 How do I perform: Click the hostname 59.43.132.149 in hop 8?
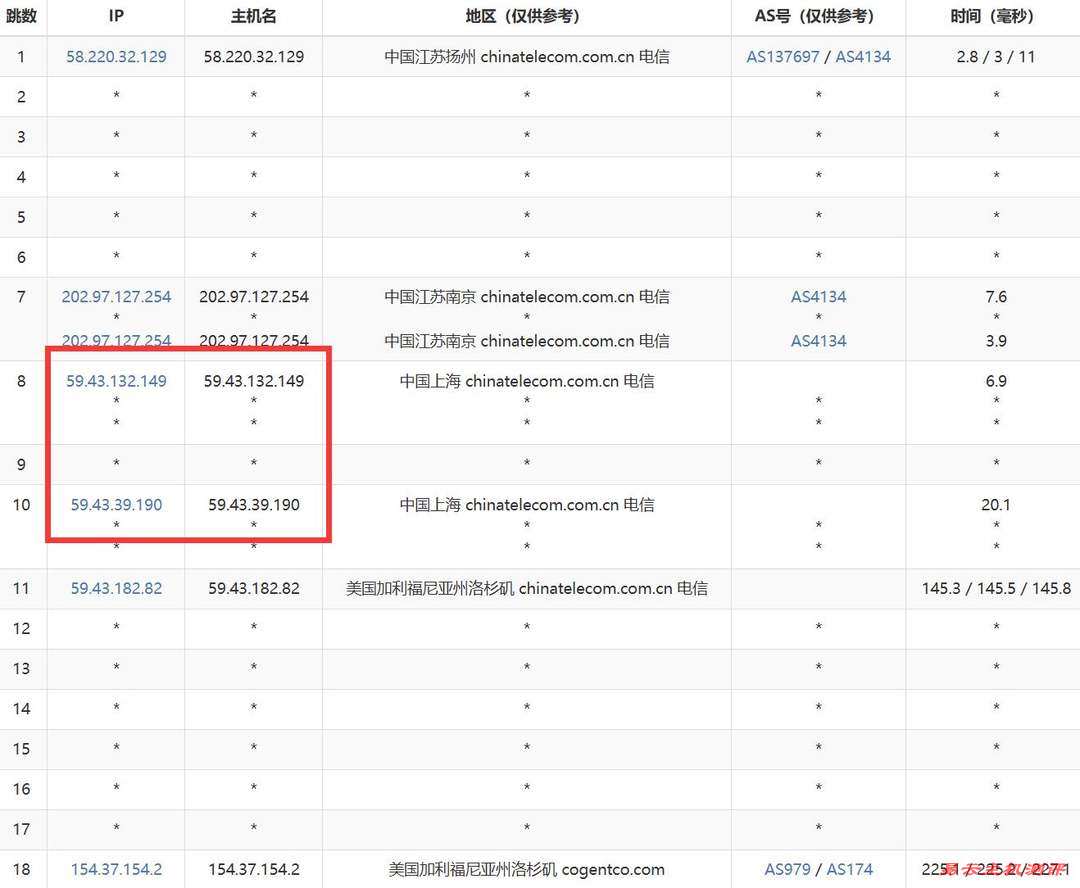pyautogui.click(x=252, y=380)
